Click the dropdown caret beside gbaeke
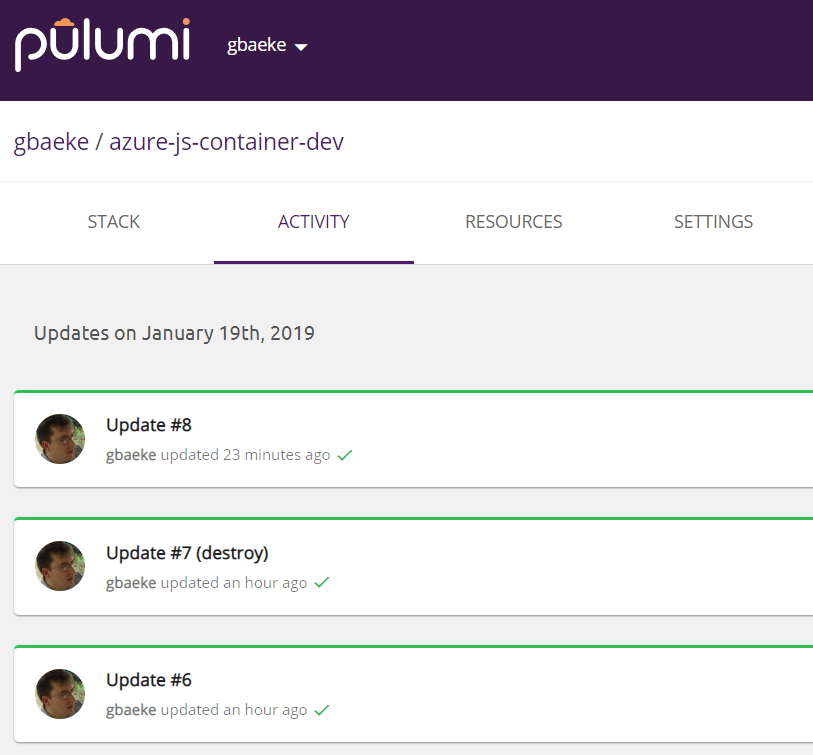Screen dimensions: 813x755 (x=301, y=48)
